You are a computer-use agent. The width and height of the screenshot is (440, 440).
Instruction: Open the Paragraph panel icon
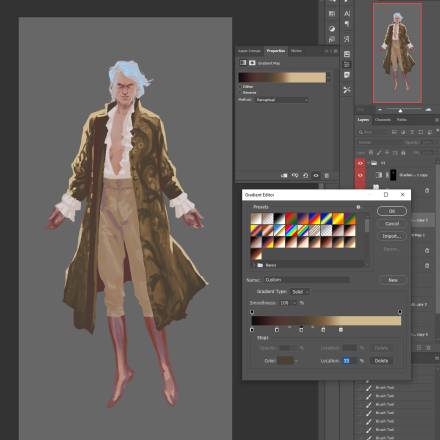[347, 24]
